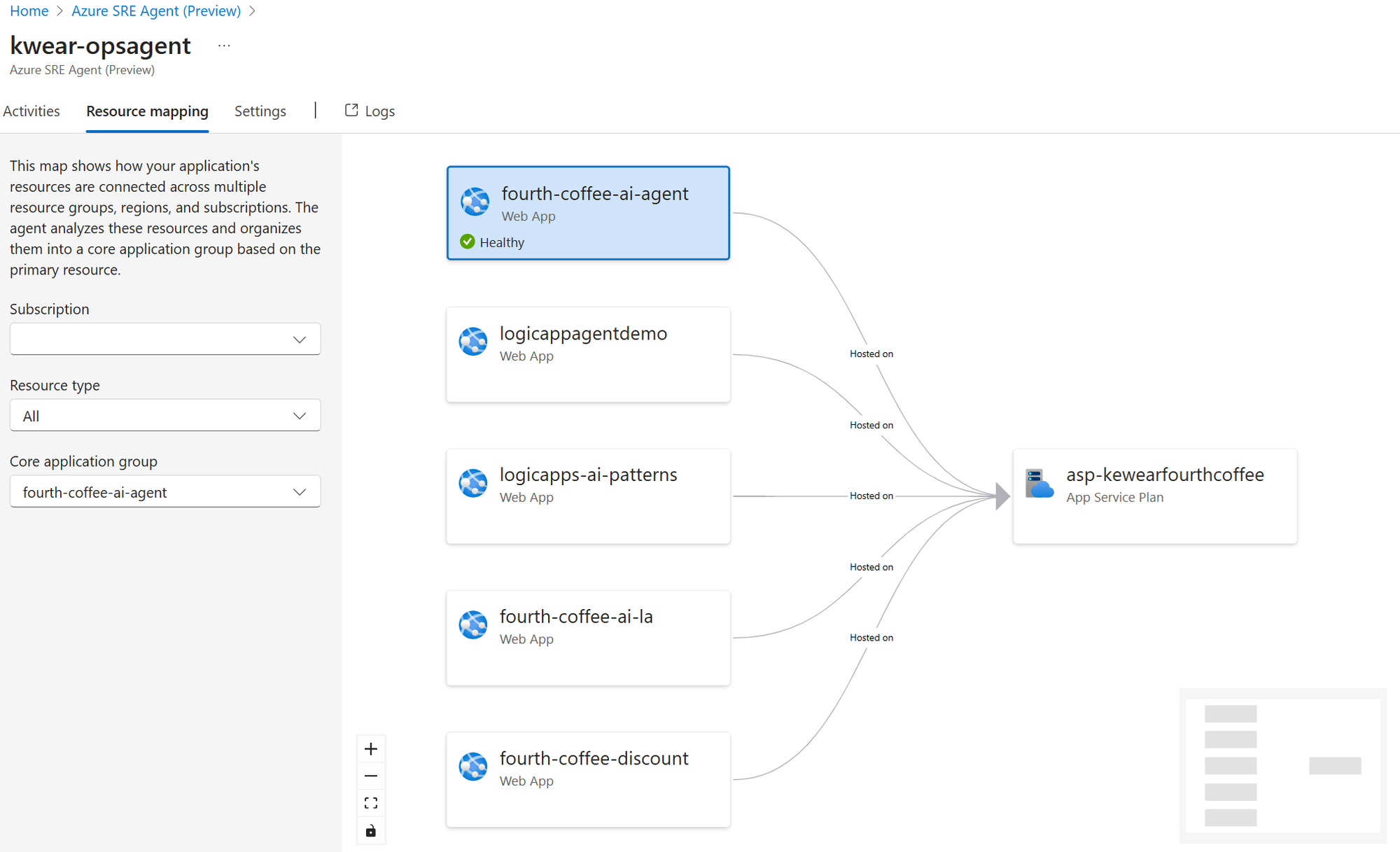Click the fourth-coffee-ai-agent web app icon
Screen dimensions: 1400x852
pos(475,201)
